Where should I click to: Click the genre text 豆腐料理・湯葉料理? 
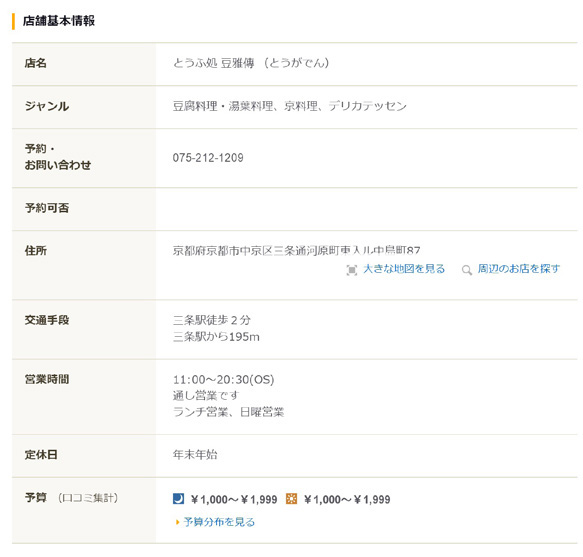[x=223, y=106]
